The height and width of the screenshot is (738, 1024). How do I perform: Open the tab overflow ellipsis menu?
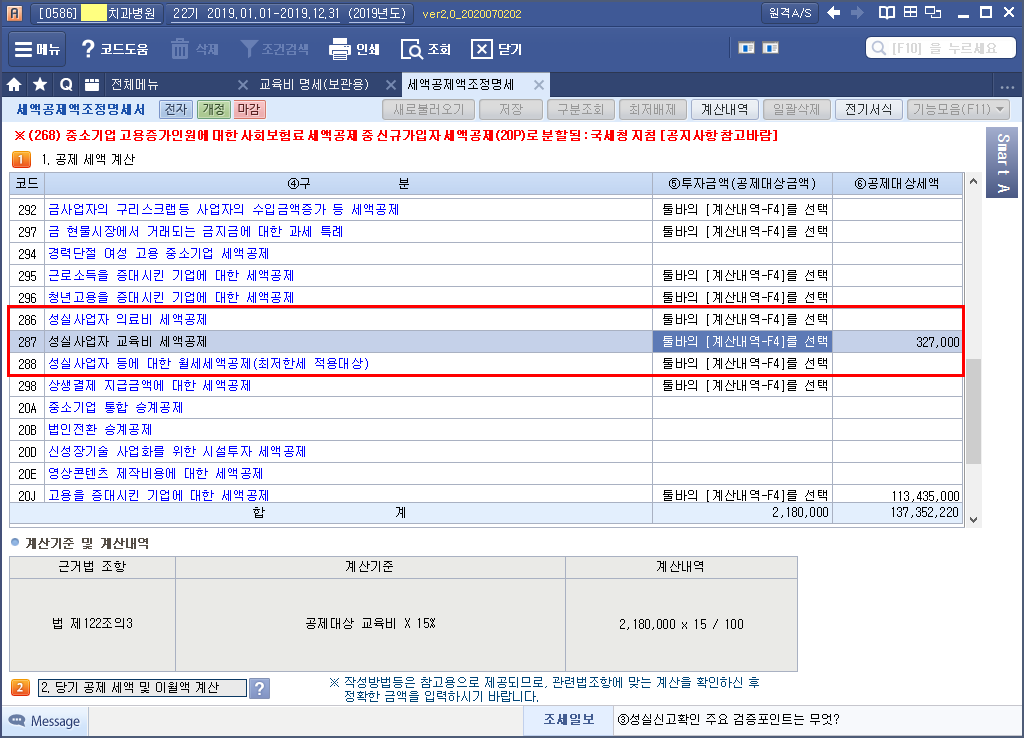1007,86
